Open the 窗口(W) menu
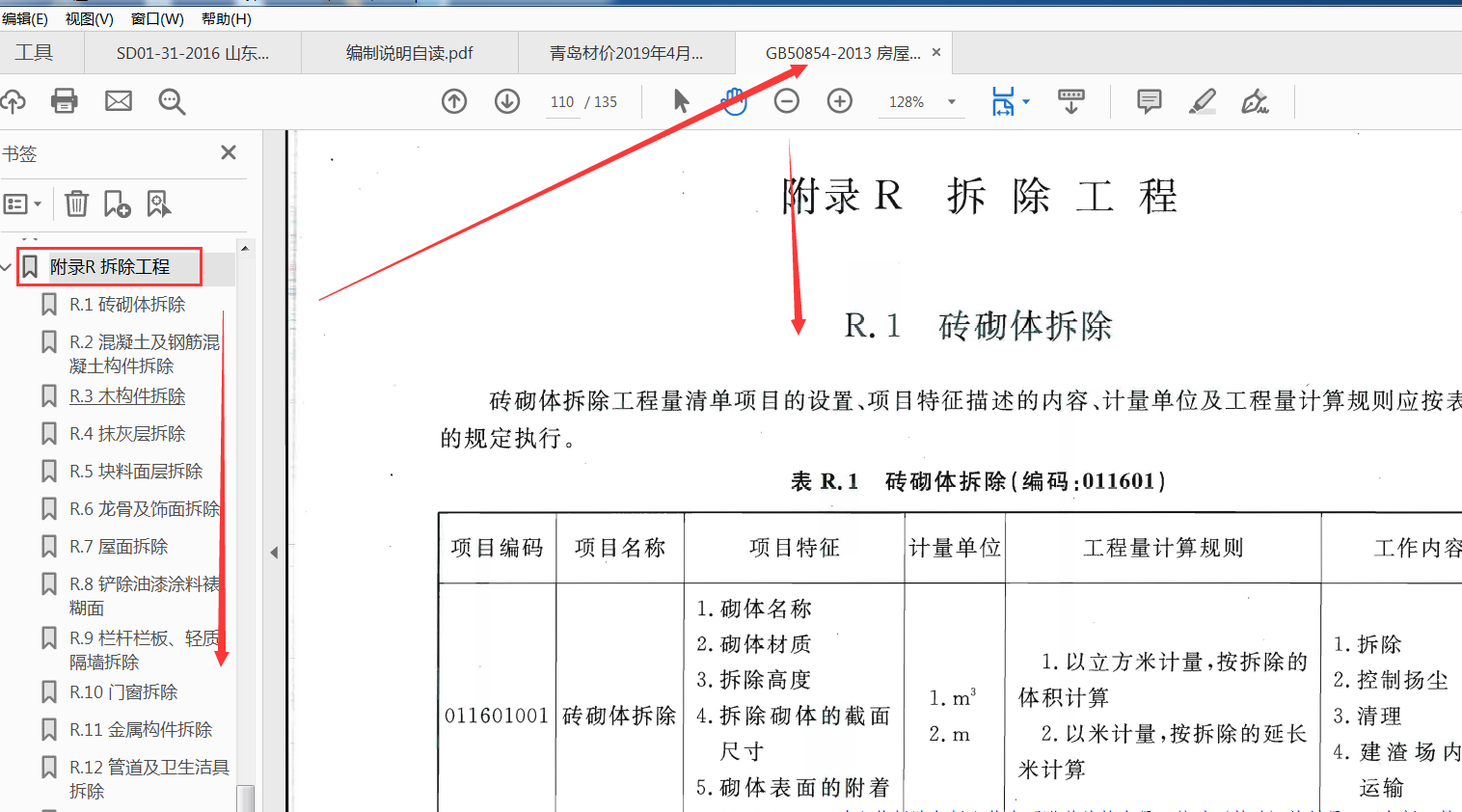Screen dimensions: 1462x812 coord(157,18)
